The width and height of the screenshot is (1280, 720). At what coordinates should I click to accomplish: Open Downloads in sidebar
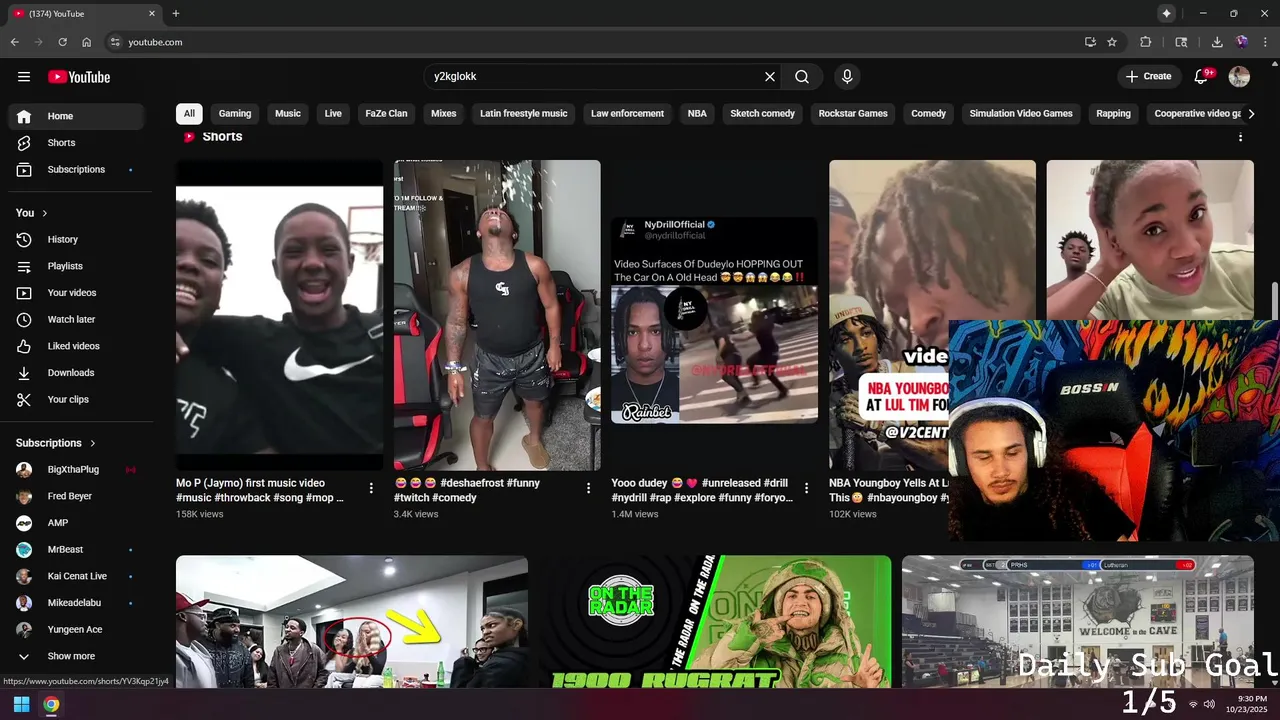(76, 373)
